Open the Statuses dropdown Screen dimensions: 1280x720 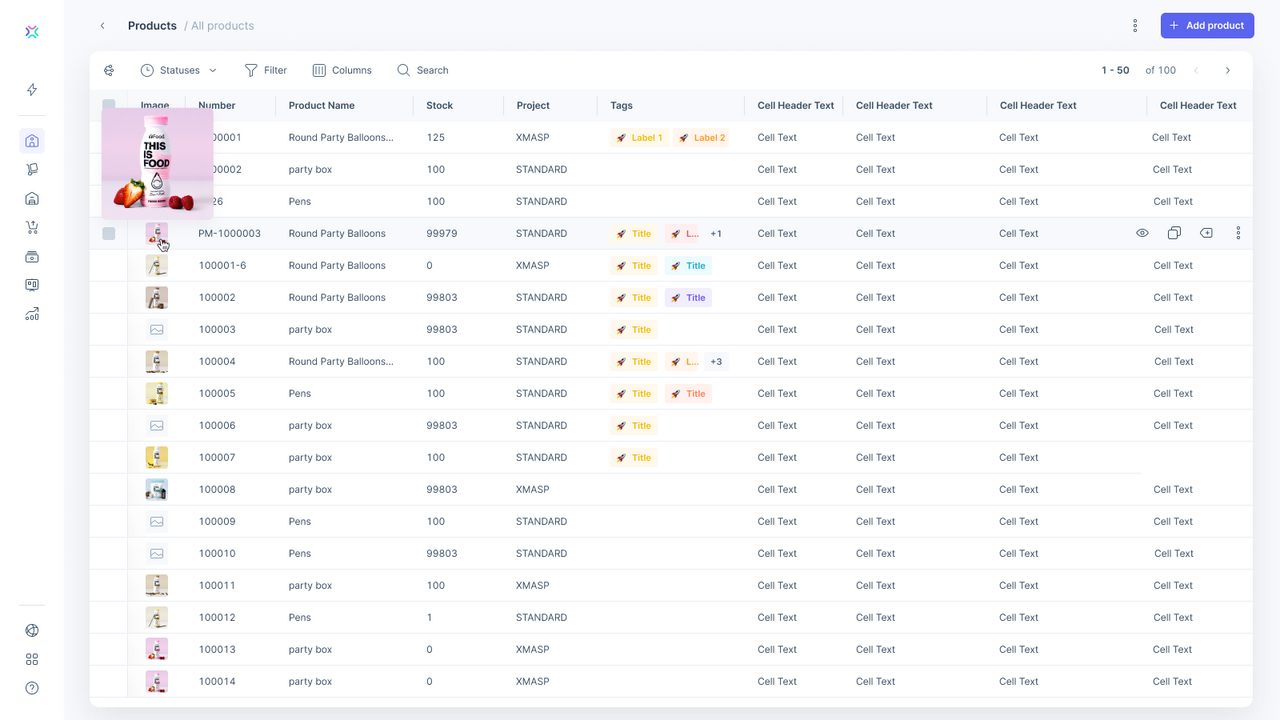coord(180,70)
